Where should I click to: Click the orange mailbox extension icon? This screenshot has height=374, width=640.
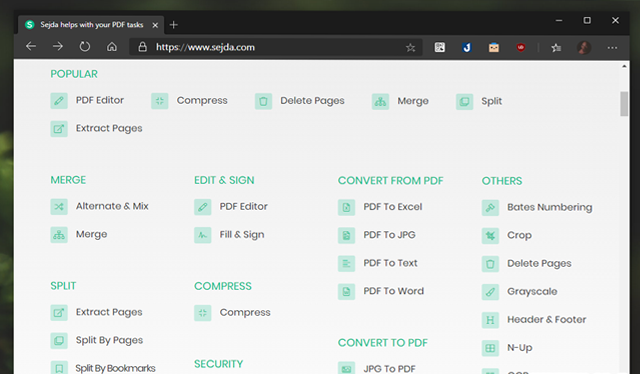pos(494,48)
